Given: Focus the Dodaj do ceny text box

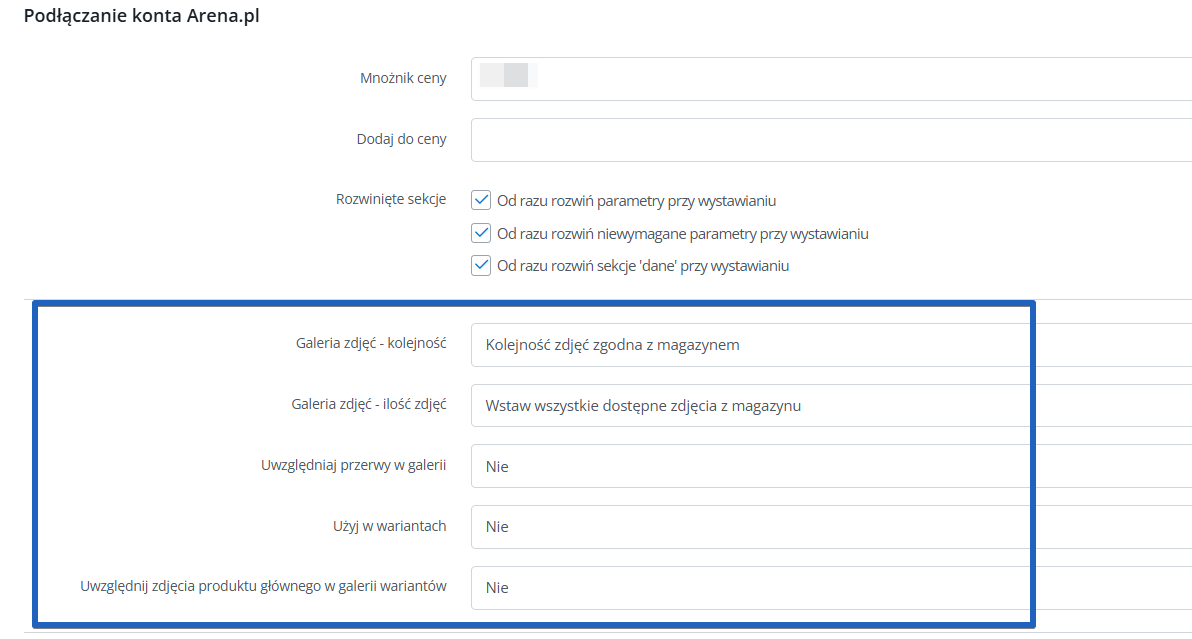Looking at the screenshot, I should [x=830, y=140].
